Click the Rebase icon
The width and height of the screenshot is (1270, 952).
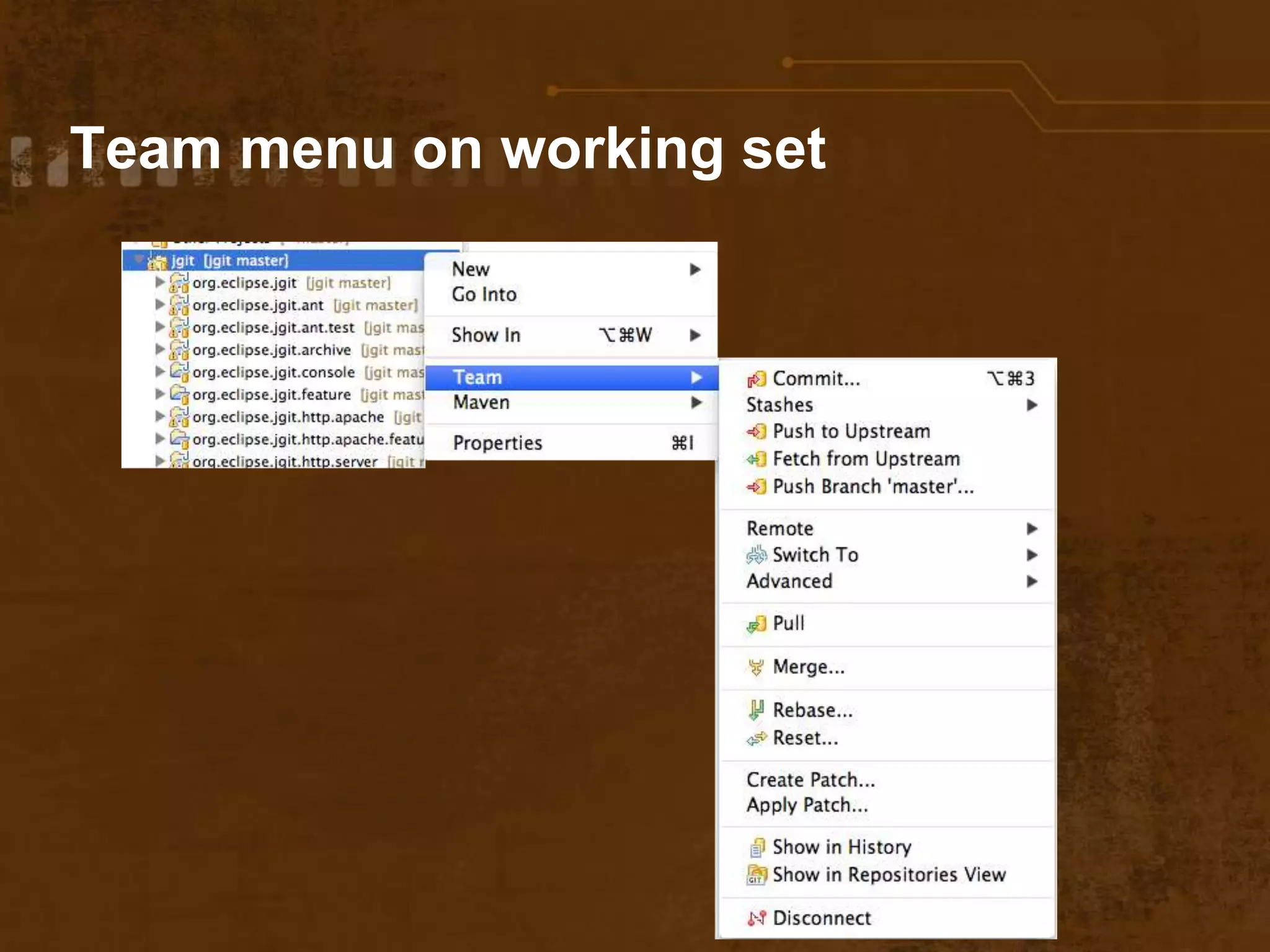(757, 710)
